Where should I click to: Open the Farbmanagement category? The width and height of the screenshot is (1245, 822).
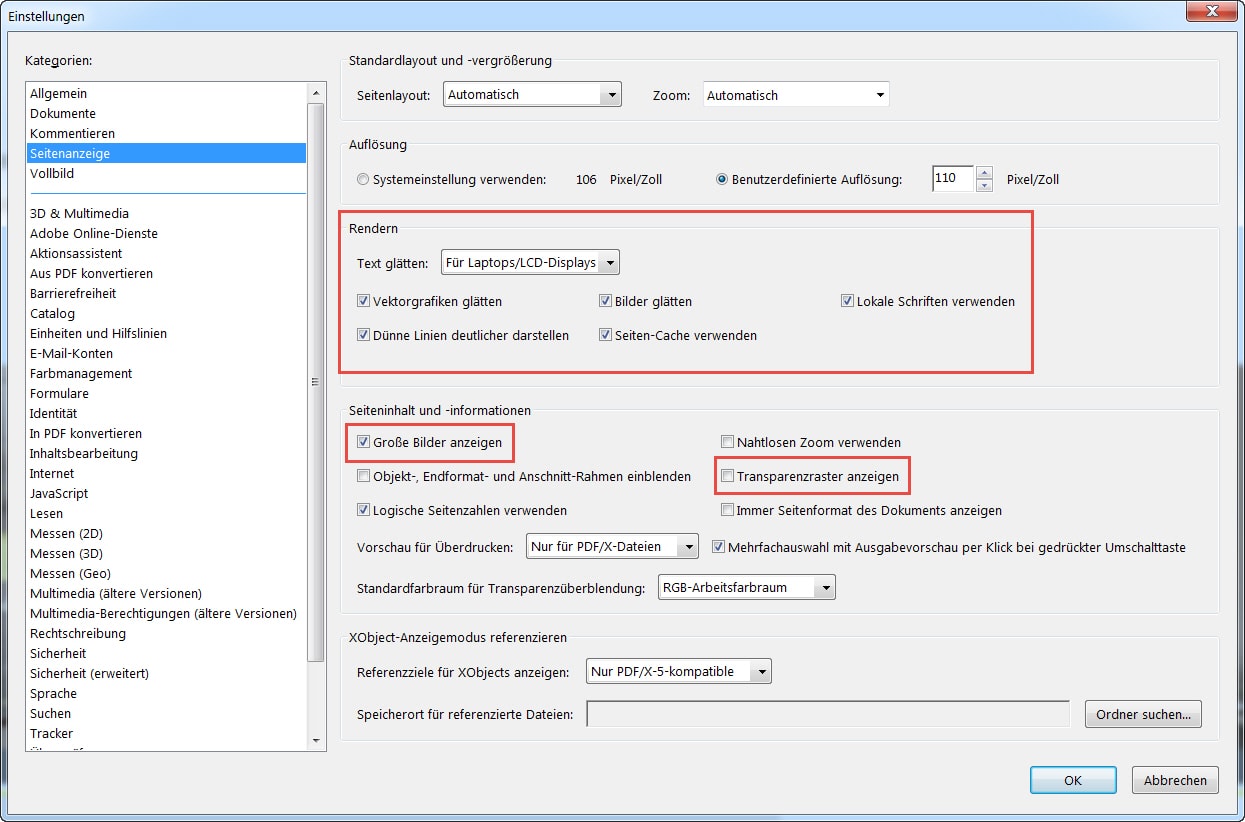(81, 373)
